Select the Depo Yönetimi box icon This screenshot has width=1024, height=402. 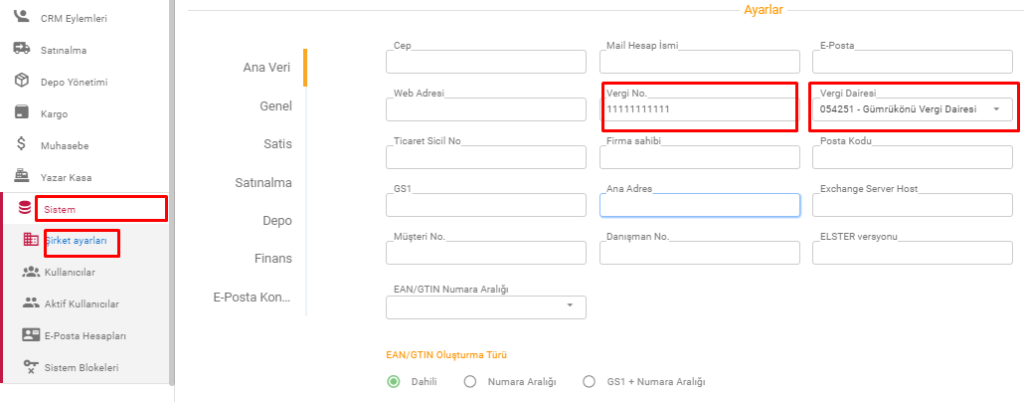point(22,80)
